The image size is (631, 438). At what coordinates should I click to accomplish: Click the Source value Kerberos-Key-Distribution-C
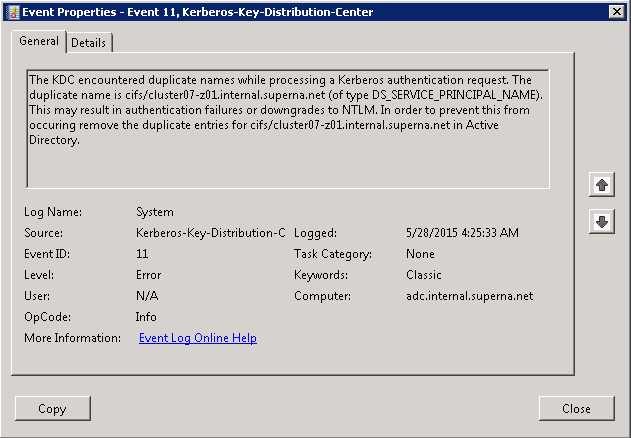pyautogui.click(x=210, y=233)
